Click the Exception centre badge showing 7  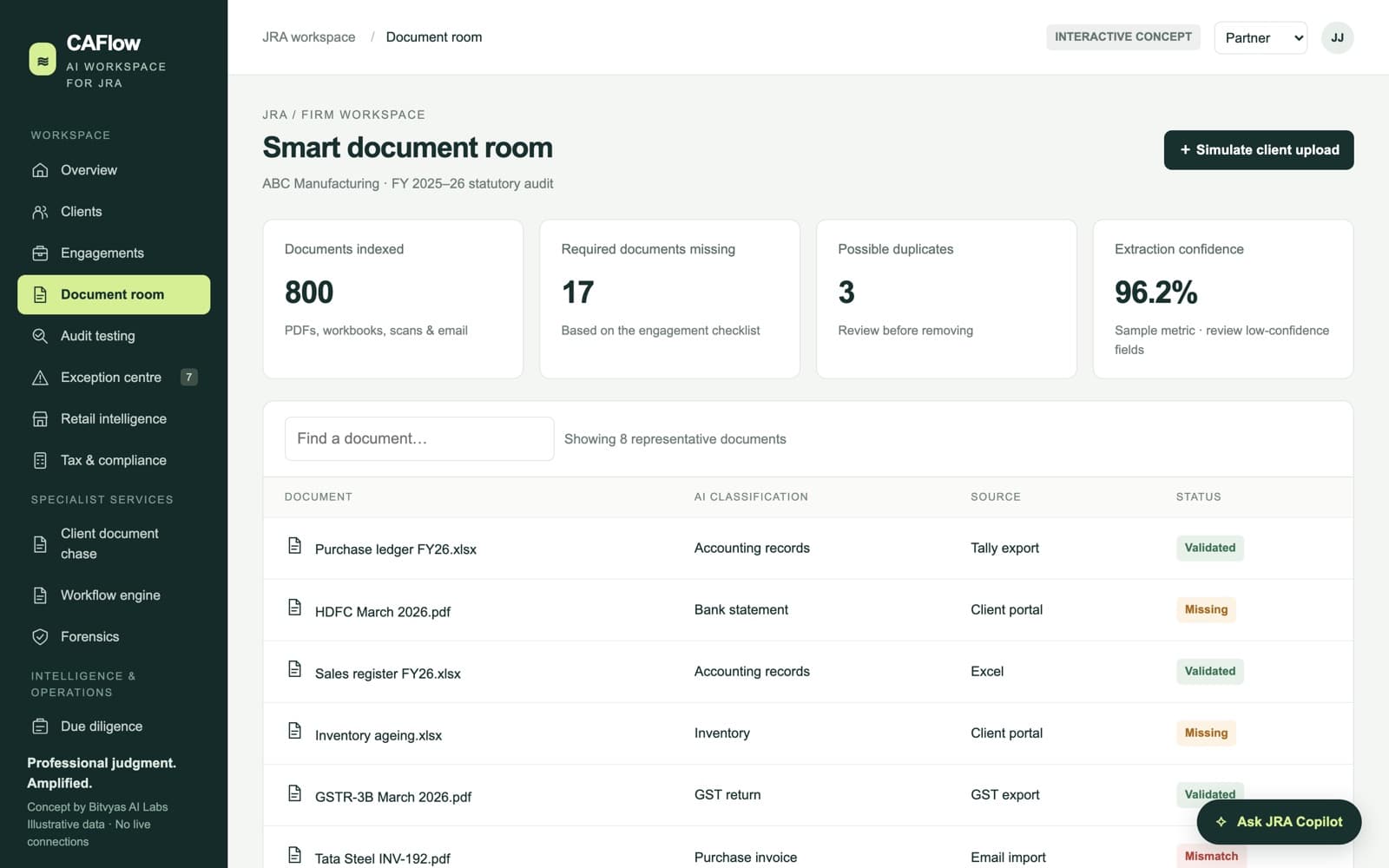click(x=188, y=377)
